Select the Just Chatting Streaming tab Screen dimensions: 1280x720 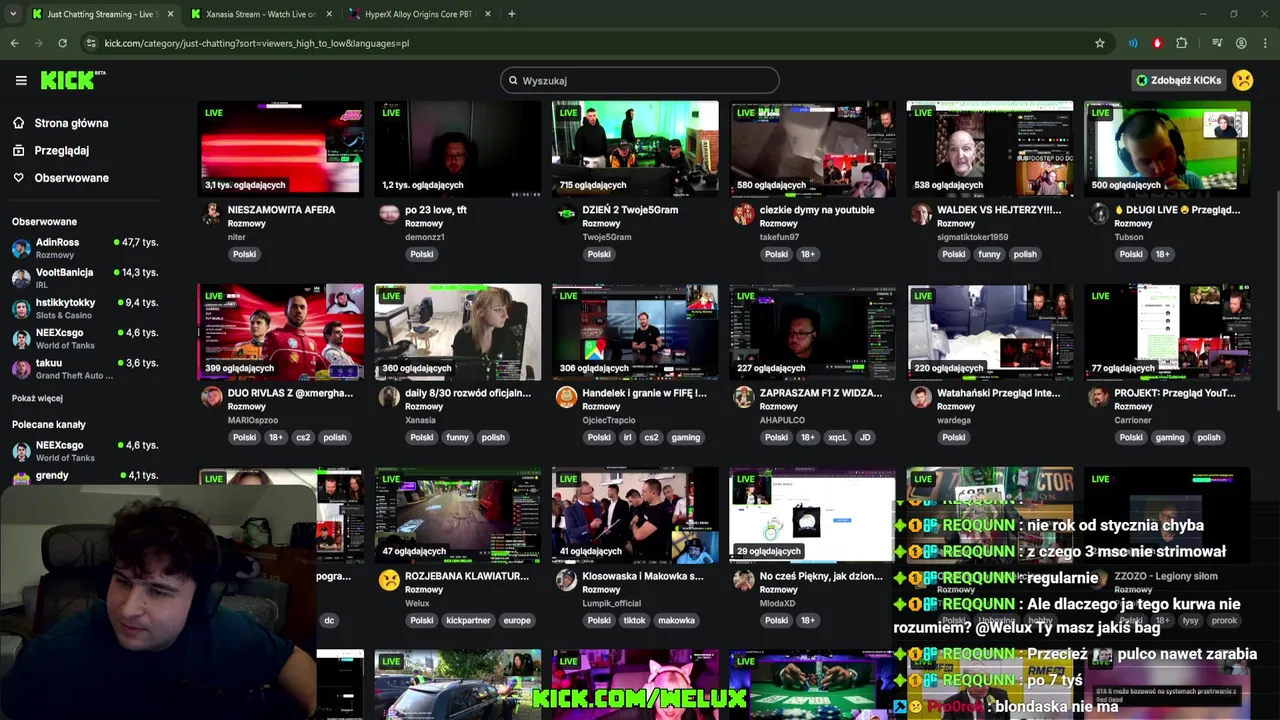tap(100, 14)
